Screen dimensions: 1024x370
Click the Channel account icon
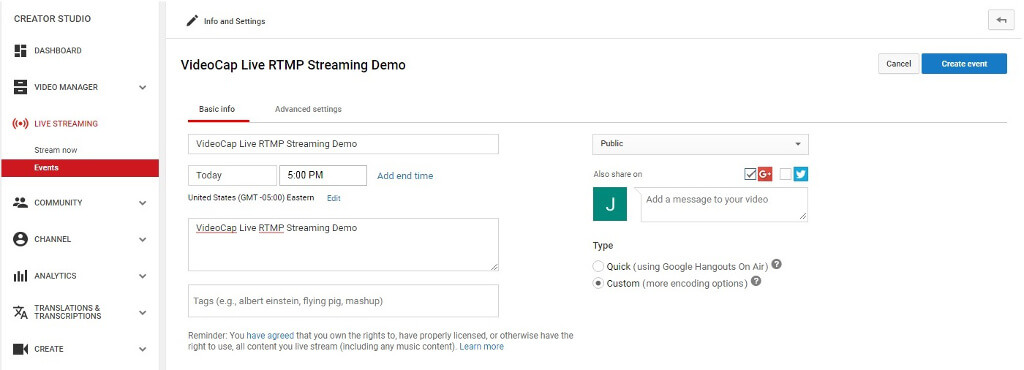tap(20, 239)
